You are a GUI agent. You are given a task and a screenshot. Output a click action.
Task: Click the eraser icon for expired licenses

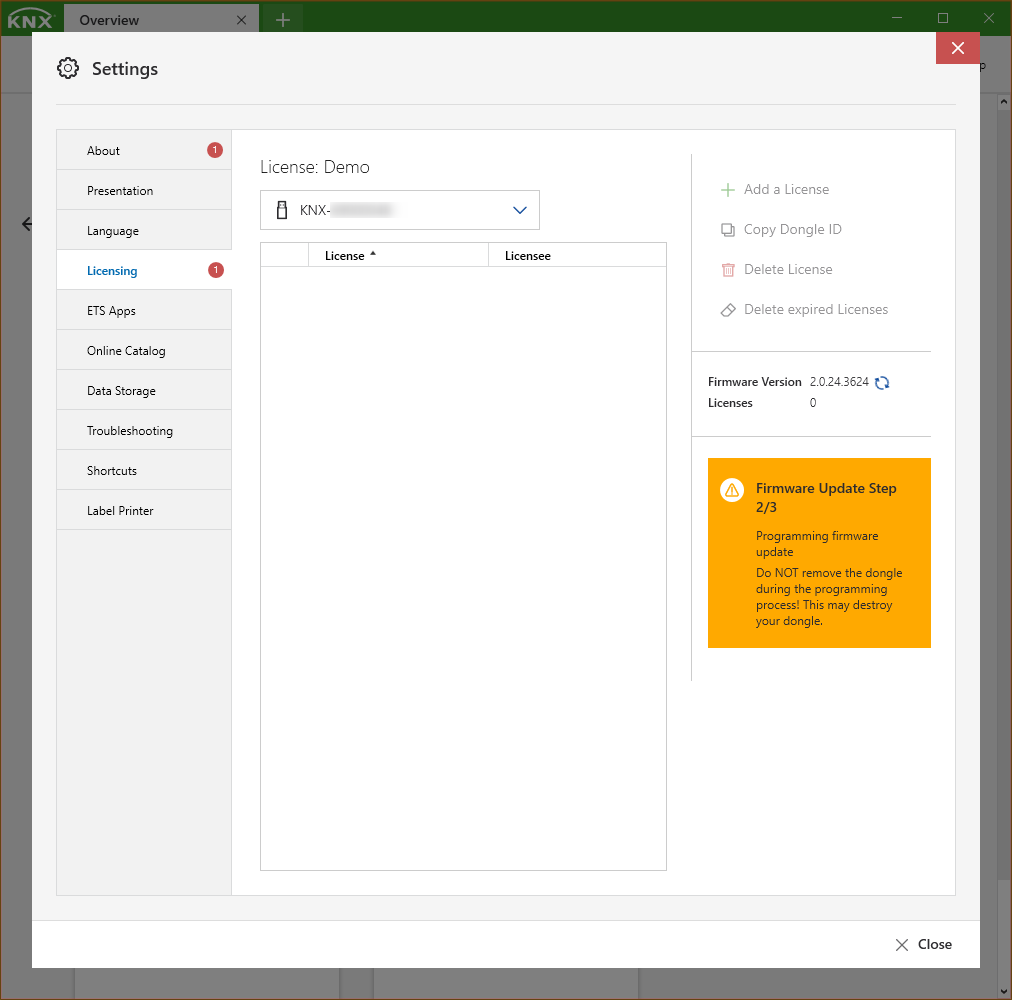[x=728, y=310]
